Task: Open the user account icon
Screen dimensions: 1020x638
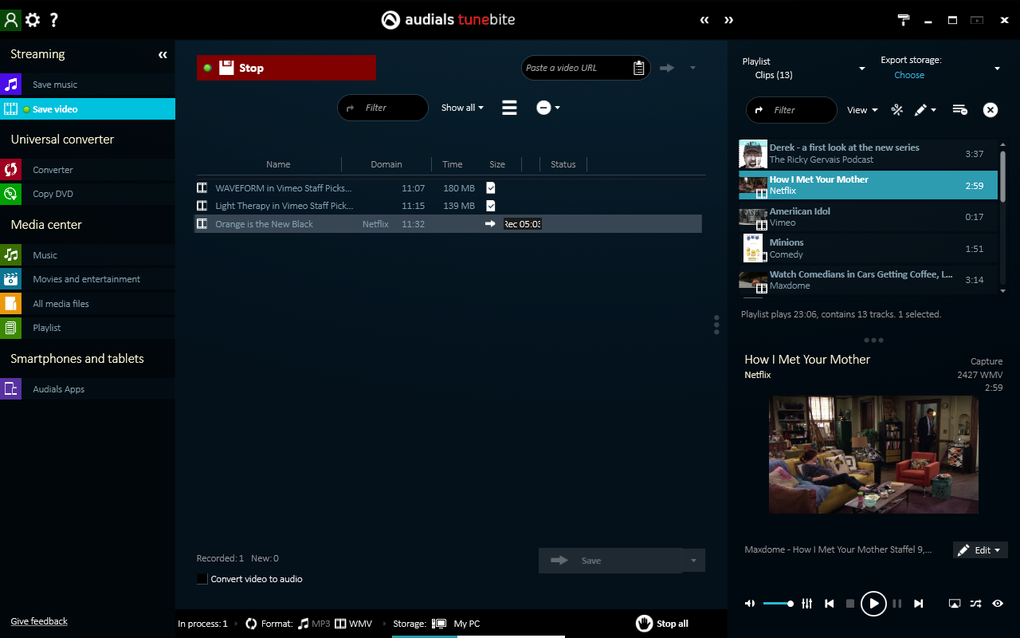Action: click(x=10, y=20)
